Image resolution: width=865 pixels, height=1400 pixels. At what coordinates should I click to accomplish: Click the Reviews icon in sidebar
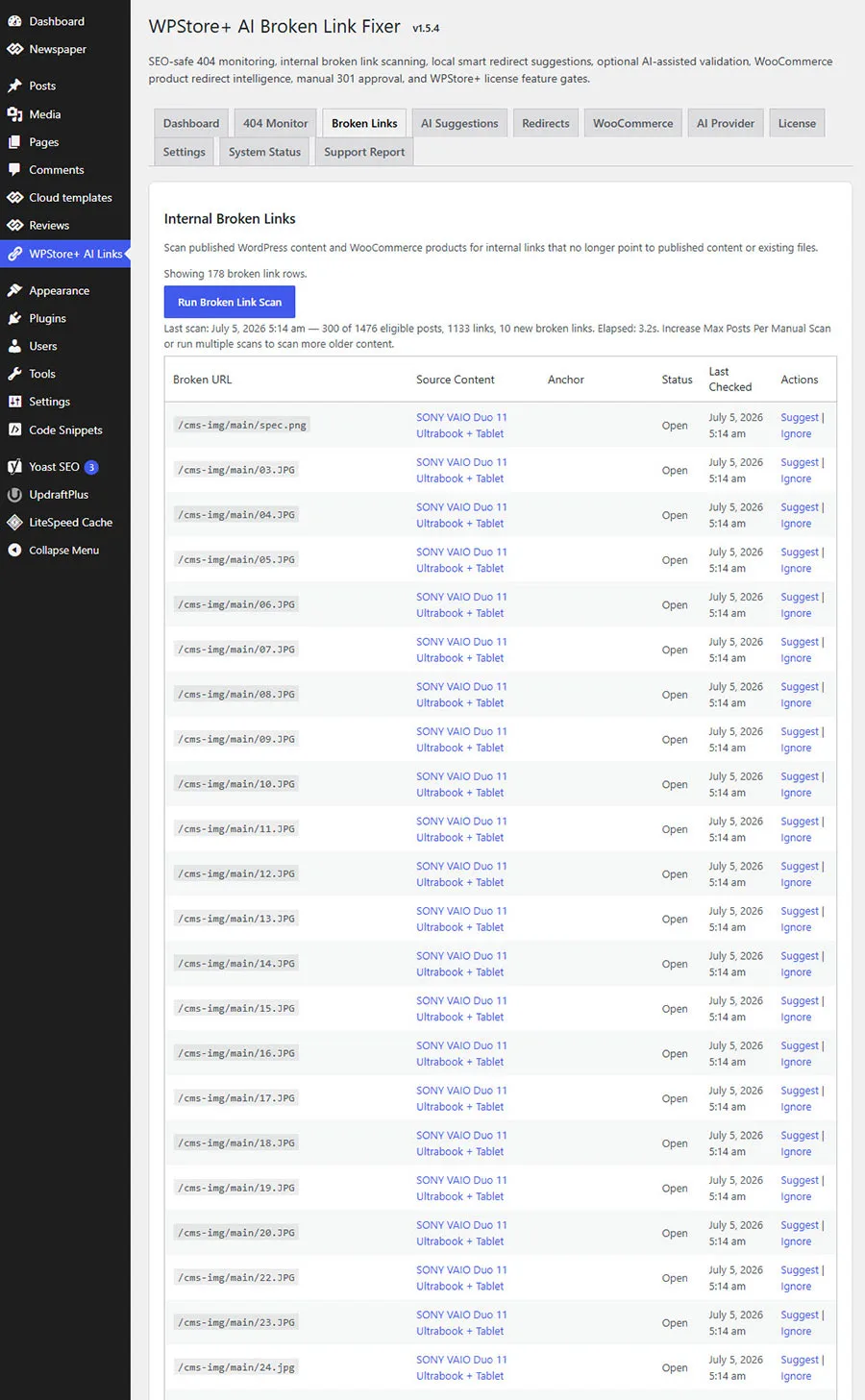pos(14,225)
